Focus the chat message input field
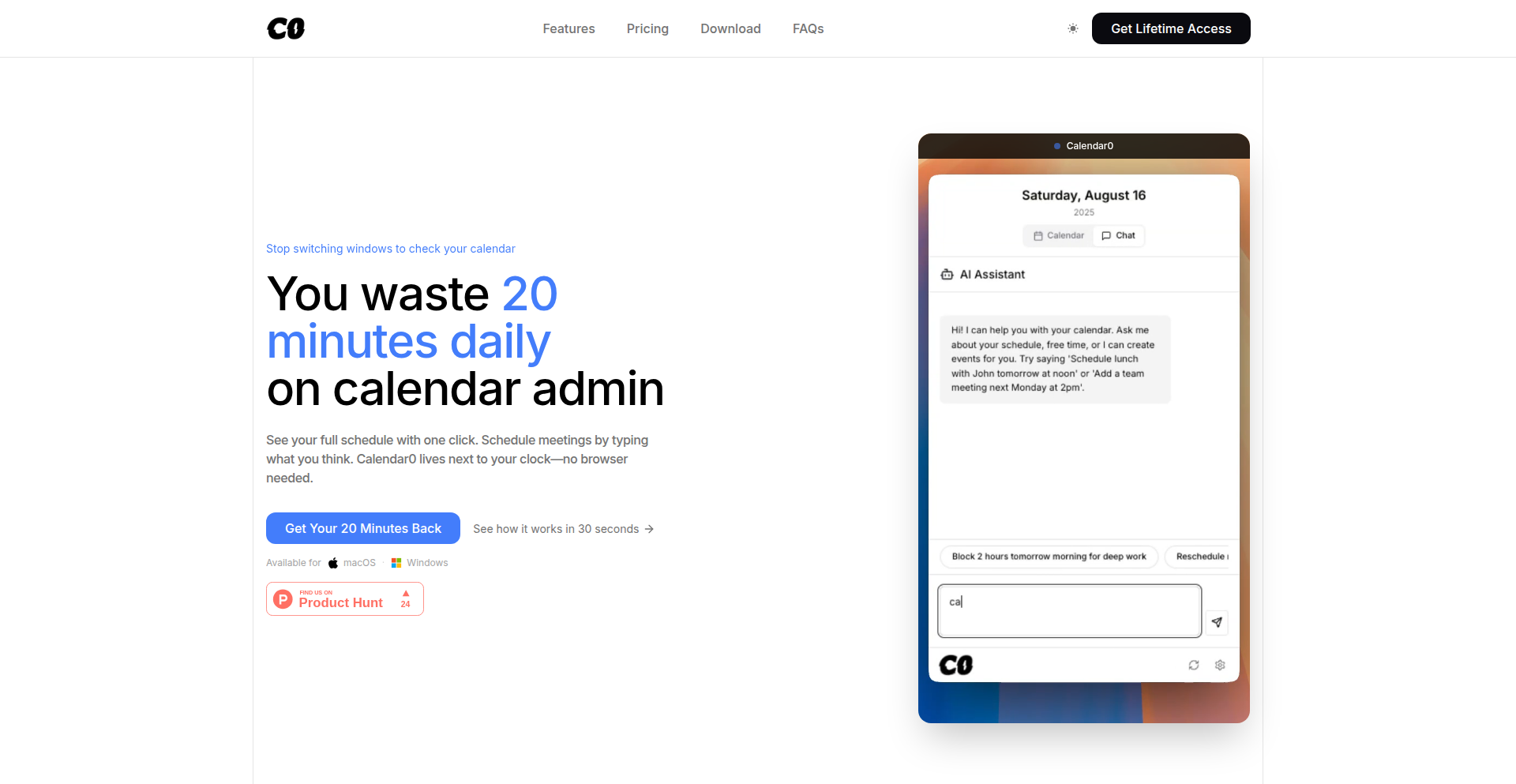Screen dimensions: 1516x784 [1069, 610]
